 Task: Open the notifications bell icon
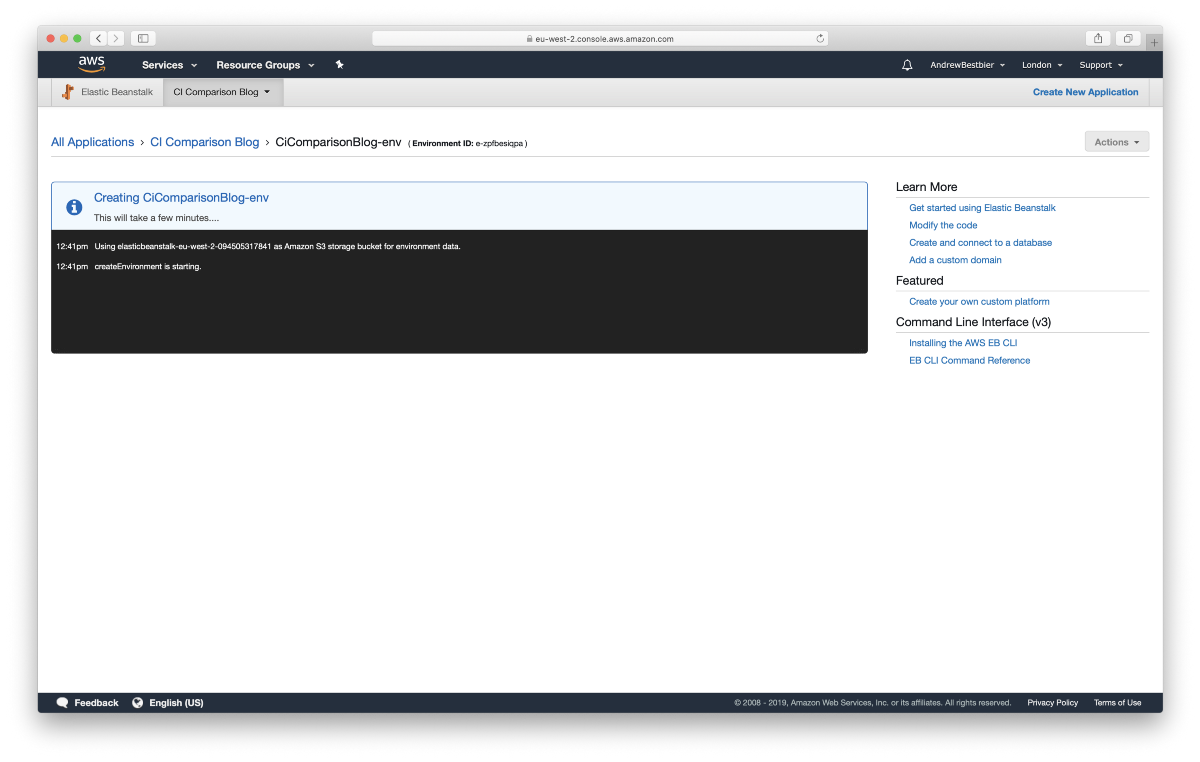click(907, 65)
